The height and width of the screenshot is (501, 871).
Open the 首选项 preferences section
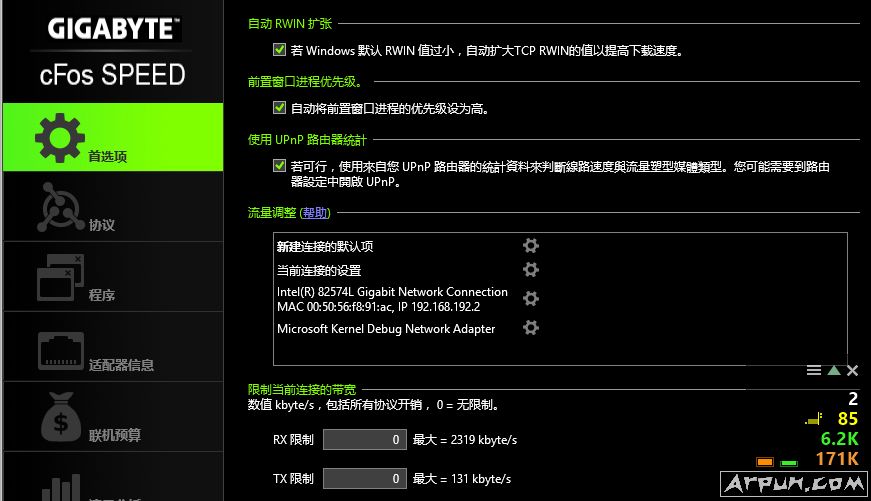click(x=113, y=137)
